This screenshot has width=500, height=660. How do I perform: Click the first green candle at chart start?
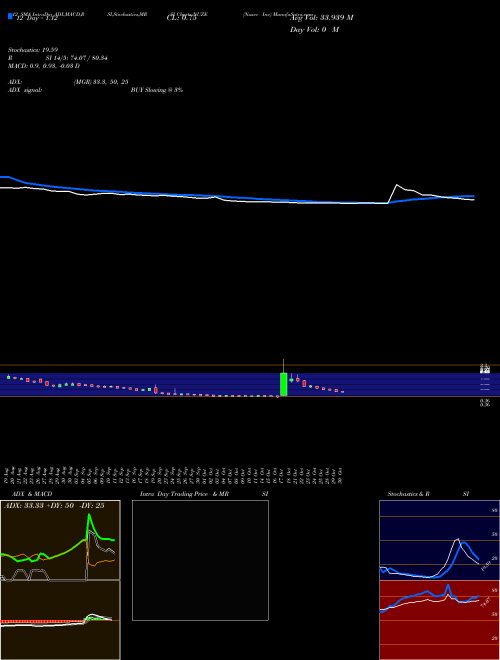point(8,377)
